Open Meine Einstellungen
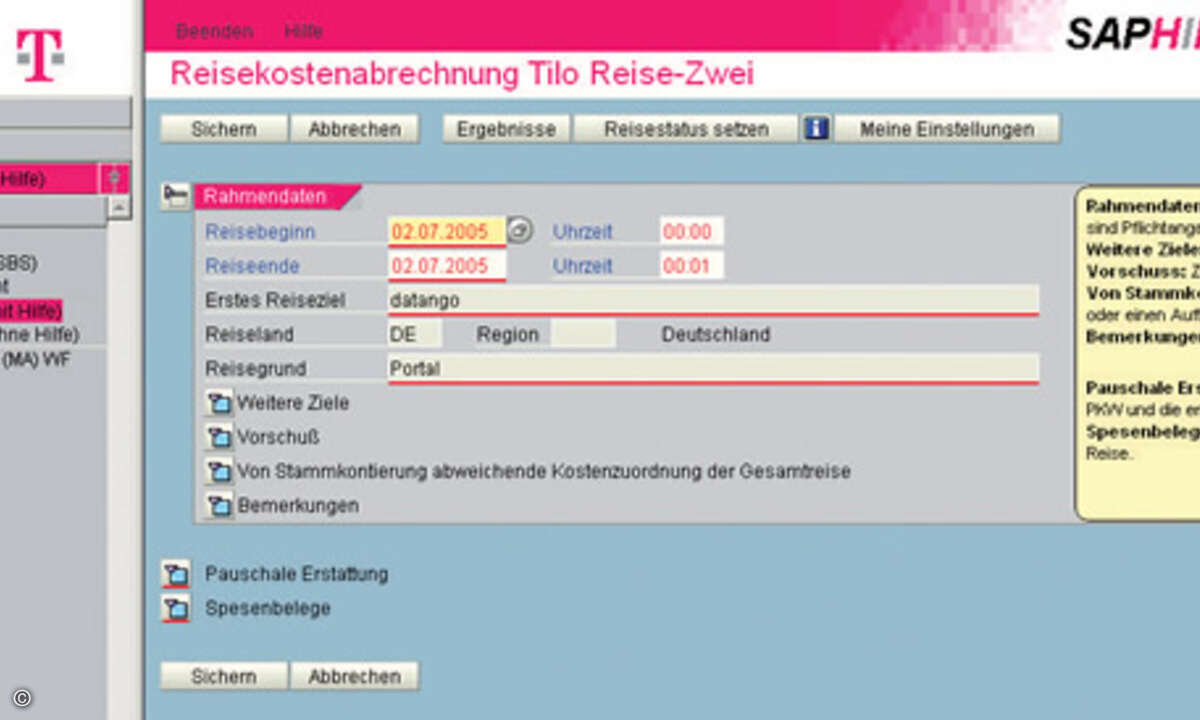1200x720 pixels. 946,129
